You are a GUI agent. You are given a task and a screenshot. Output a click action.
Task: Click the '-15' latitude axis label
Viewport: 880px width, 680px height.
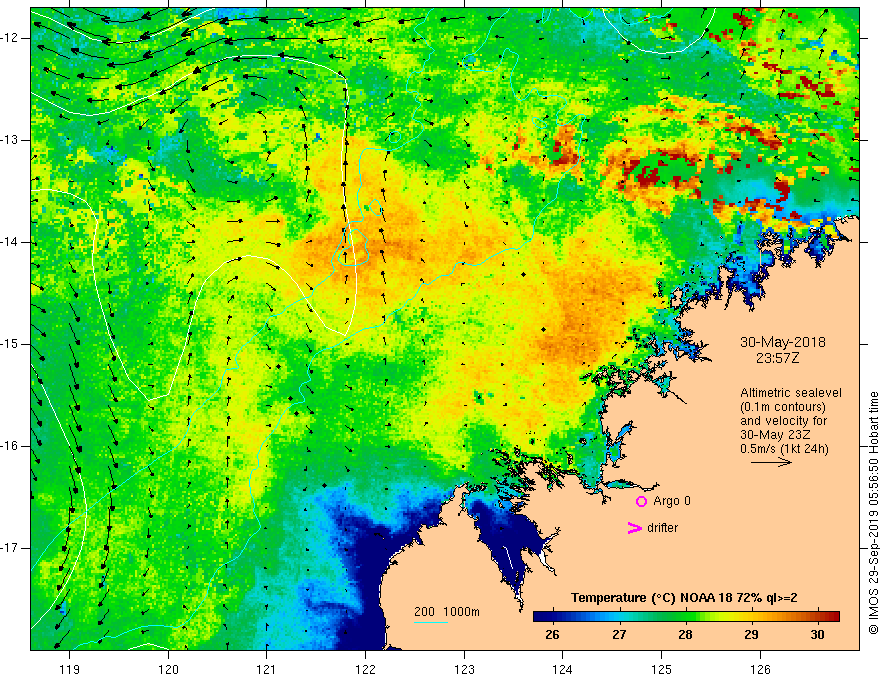(x=10, y=344)
